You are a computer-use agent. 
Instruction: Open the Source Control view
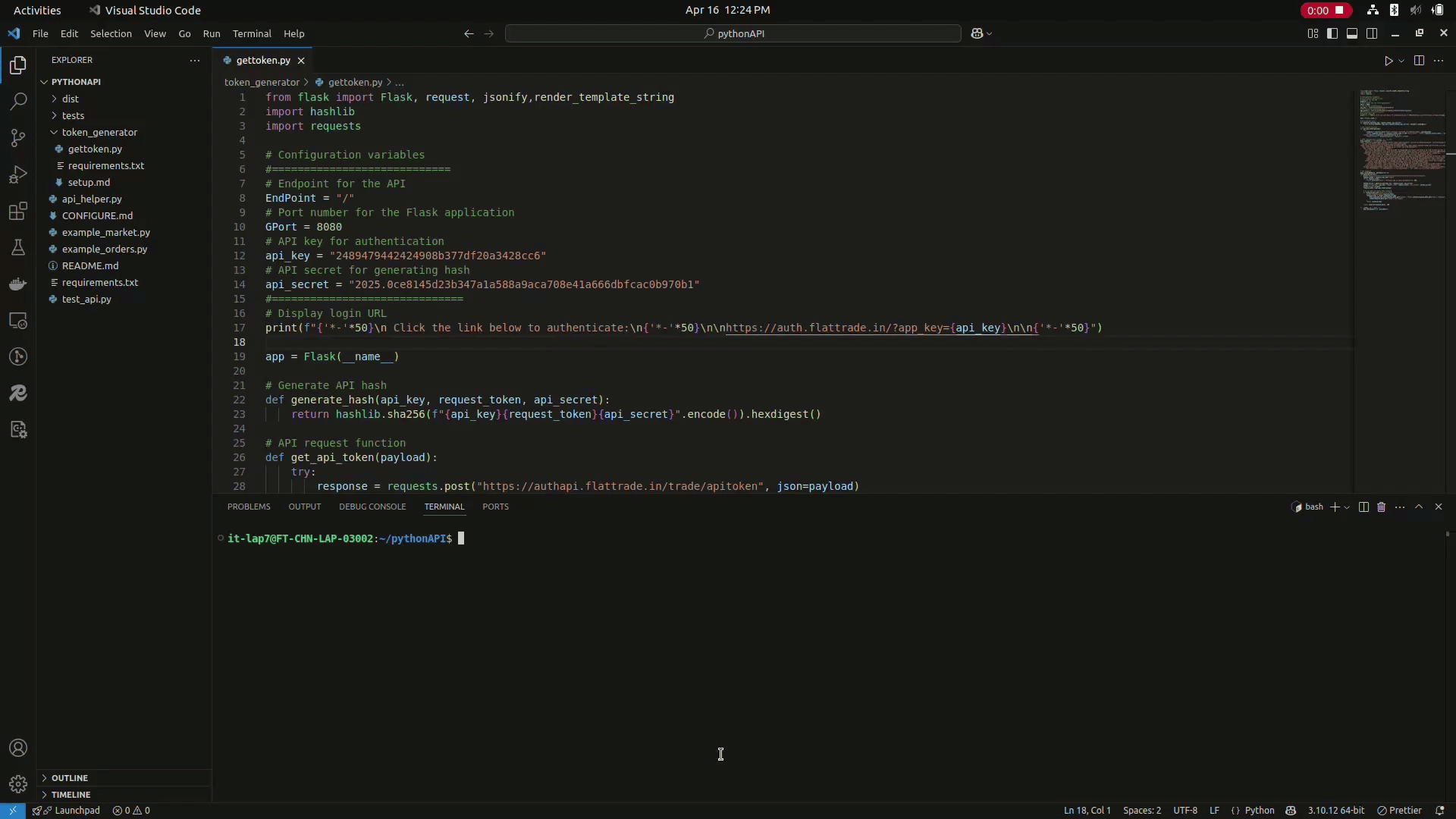coord(18,138)
